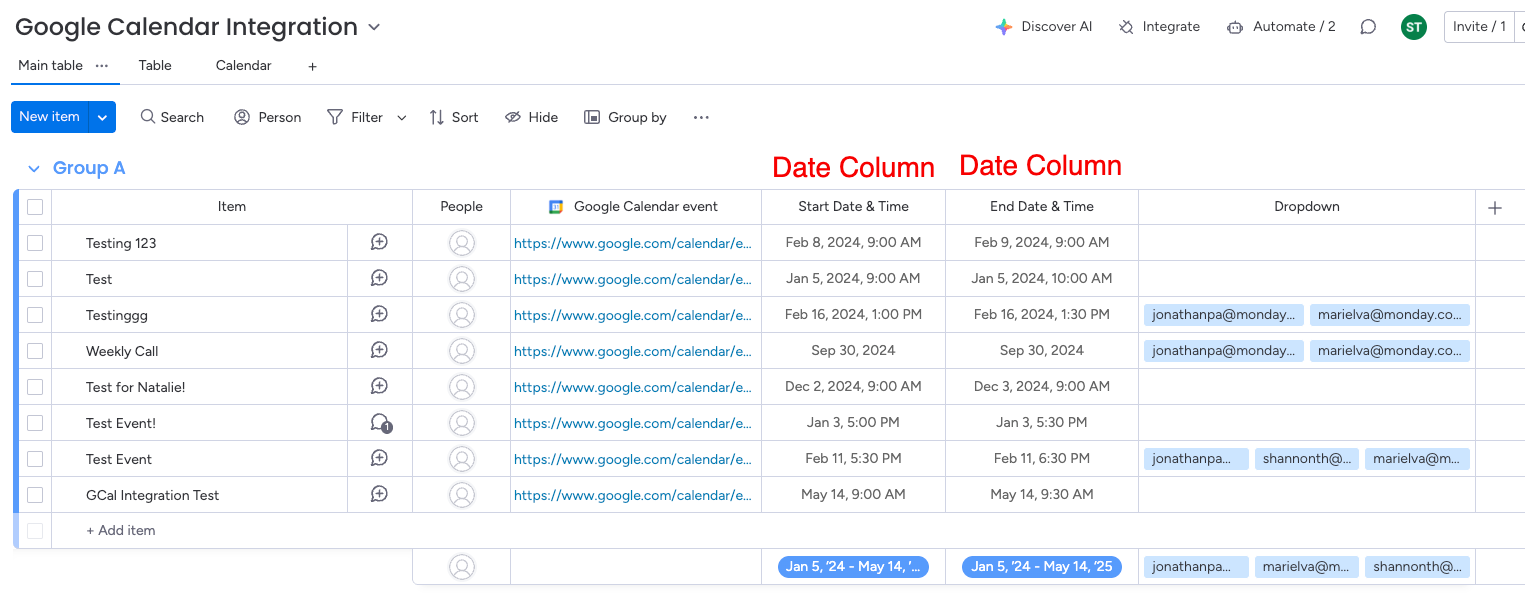
Task: Collapse Group A with the chevron
Action: (x=34, y=169)
